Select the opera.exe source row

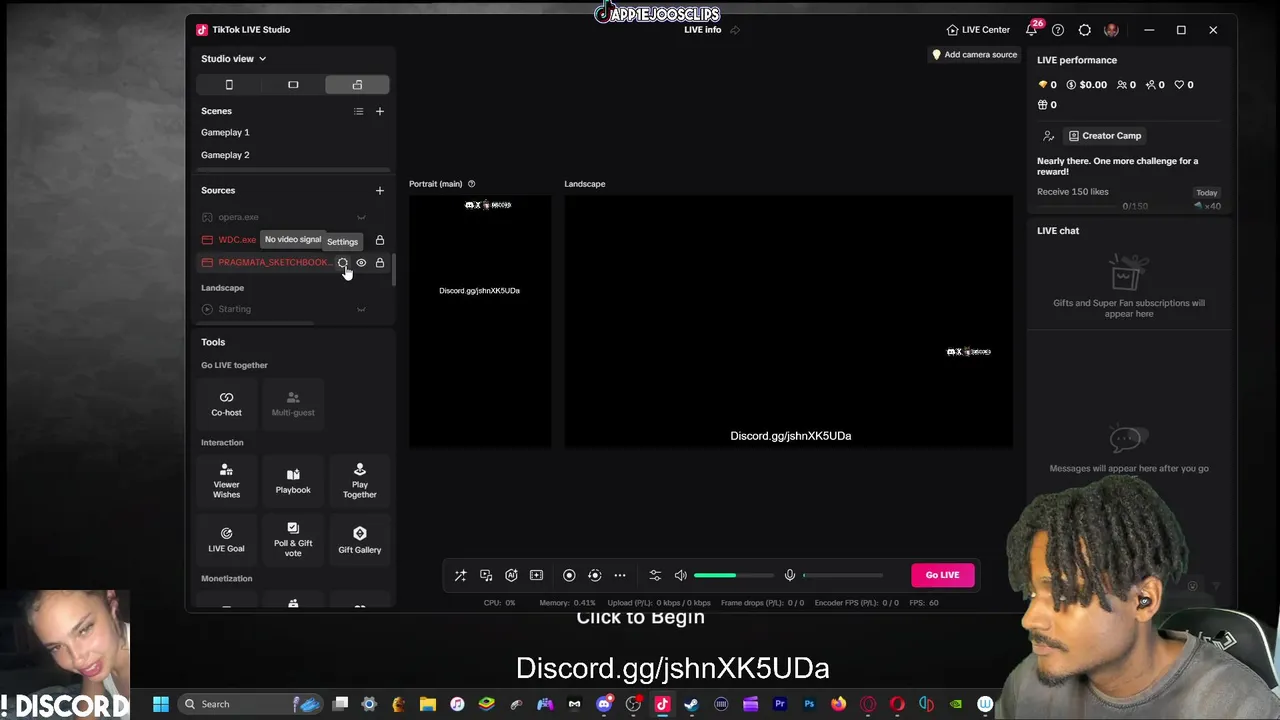[x=294, y=217]
